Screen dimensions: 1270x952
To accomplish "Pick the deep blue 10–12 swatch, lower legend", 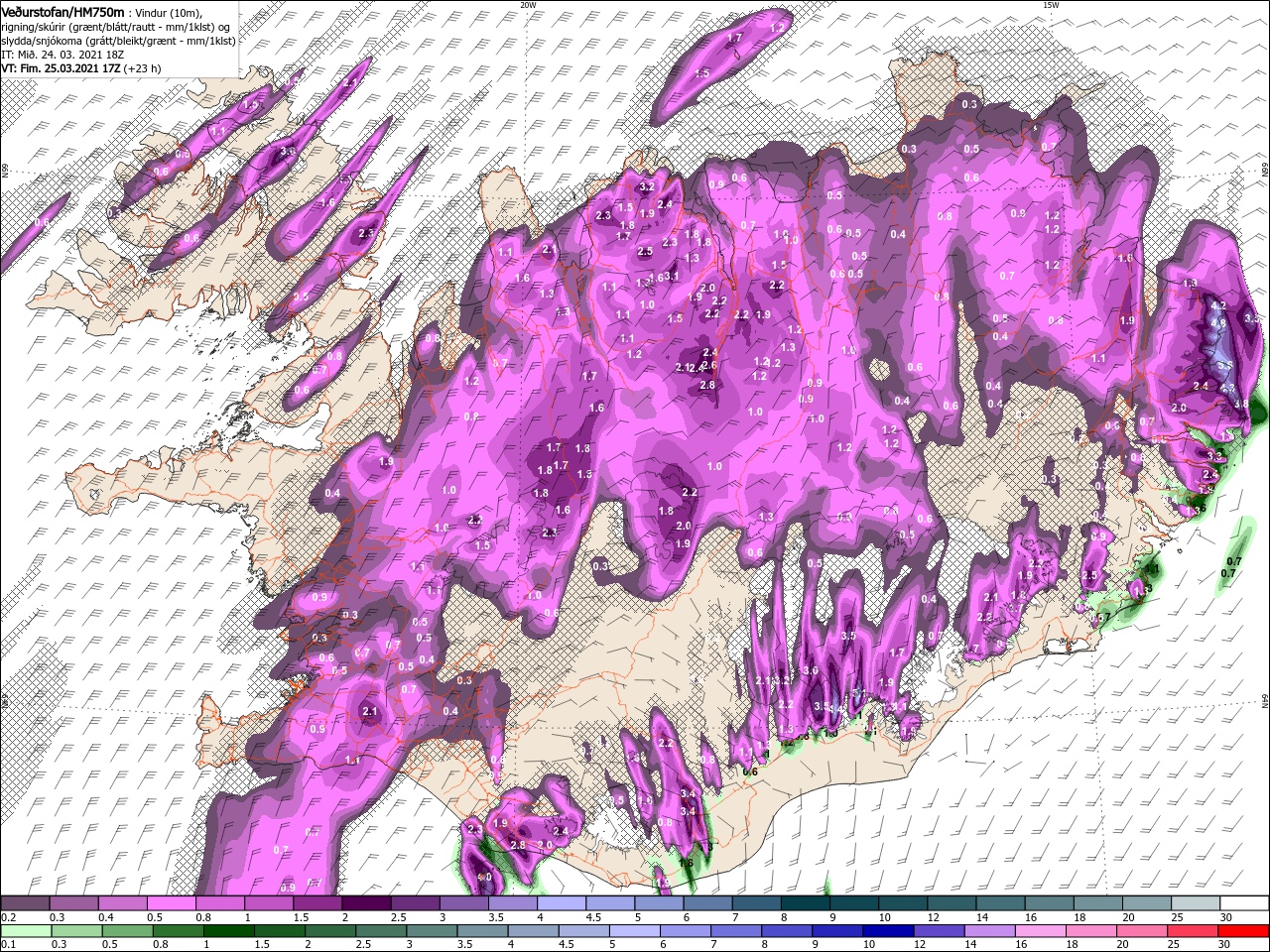I will (x=889, y=931).
